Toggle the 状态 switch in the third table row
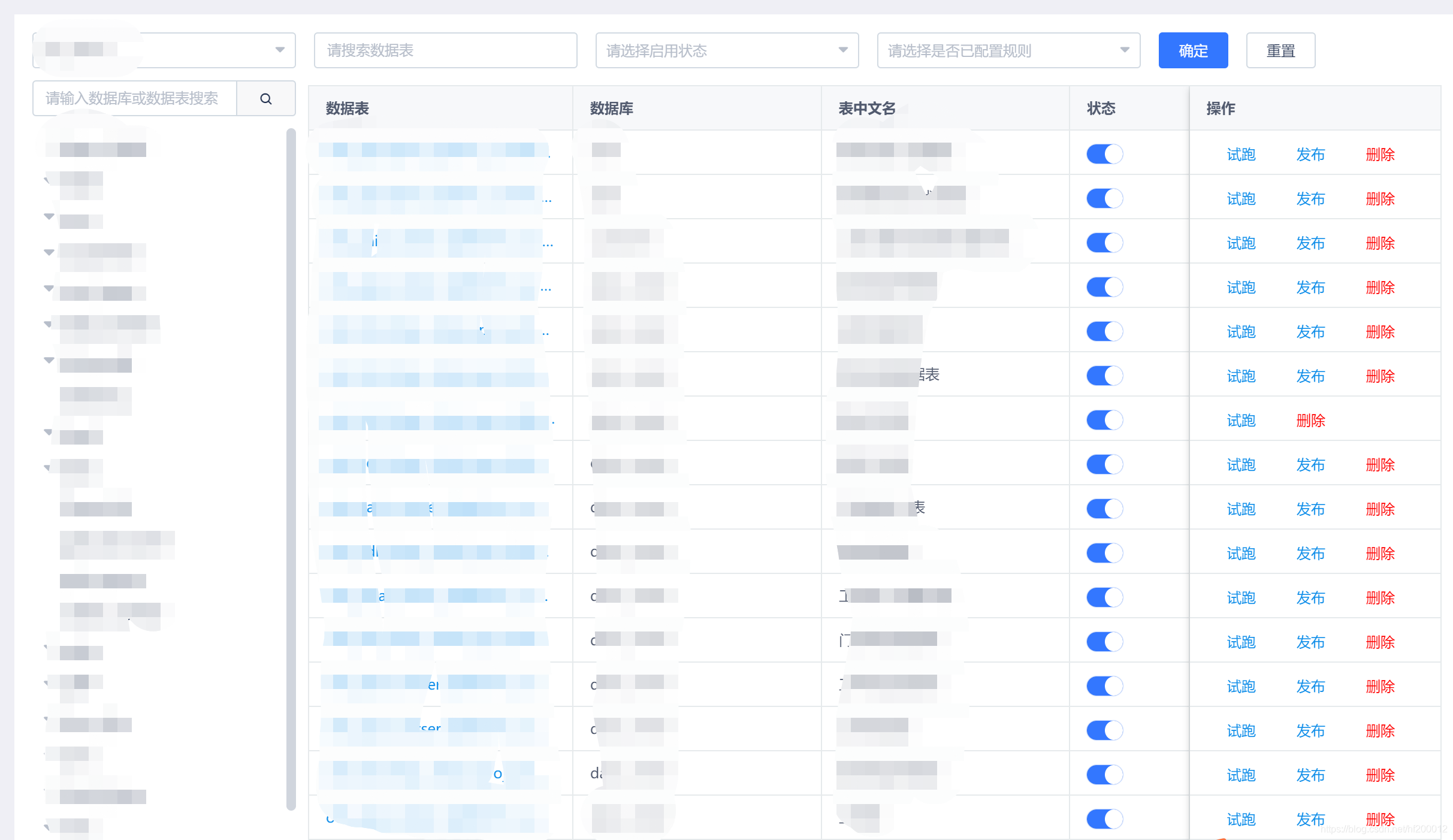This screenshot has height=840, width=1453. (x=1105, y=243)
